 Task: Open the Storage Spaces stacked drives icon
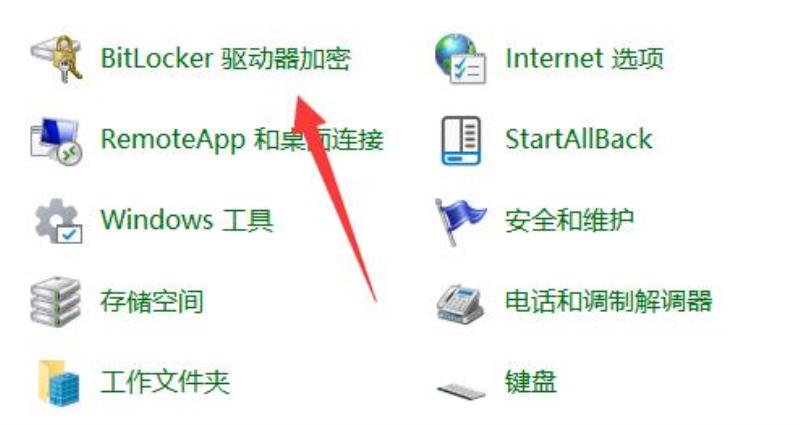tap(55, 302)
